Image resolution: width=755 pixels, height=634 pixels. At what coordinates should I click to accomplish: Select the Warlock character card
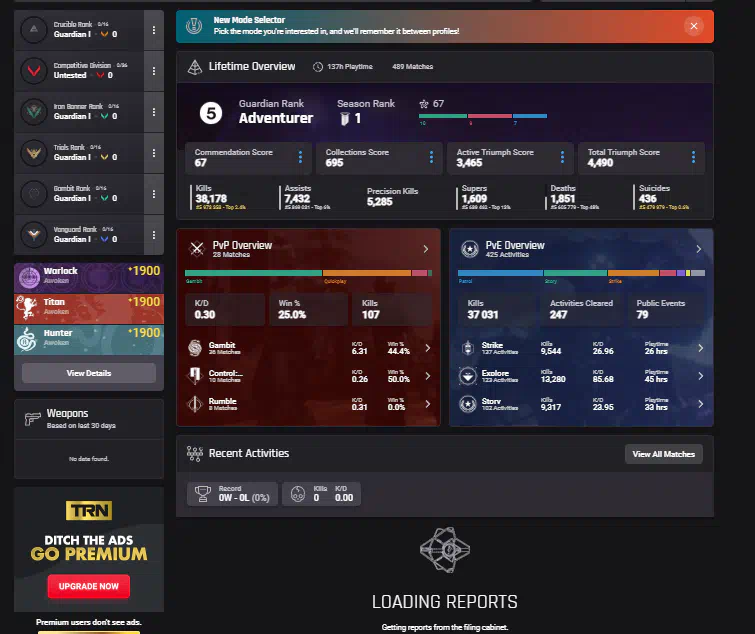pyautogui.click(x=89, y=278)
